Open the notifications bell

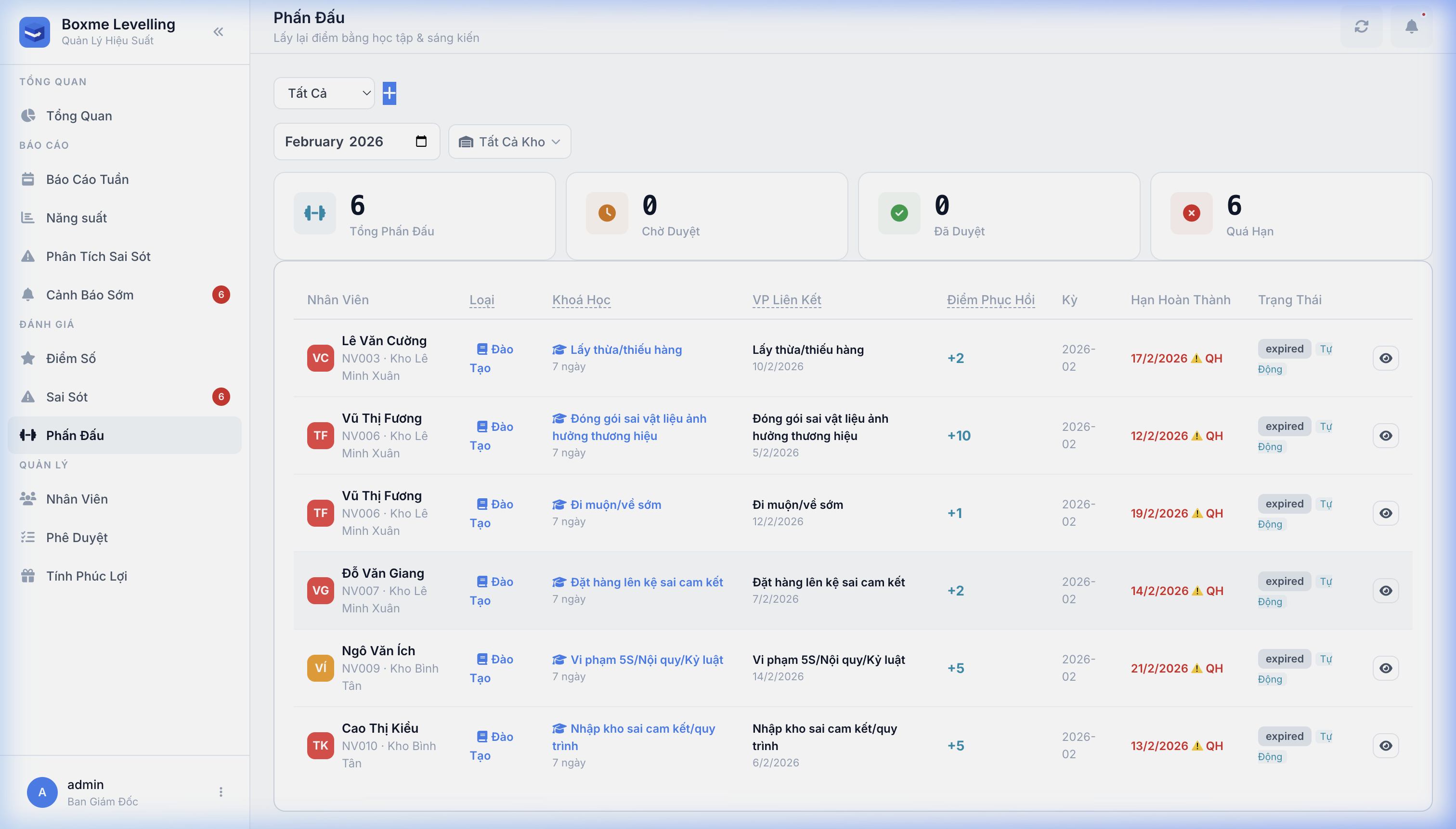tap(1411, 27)
